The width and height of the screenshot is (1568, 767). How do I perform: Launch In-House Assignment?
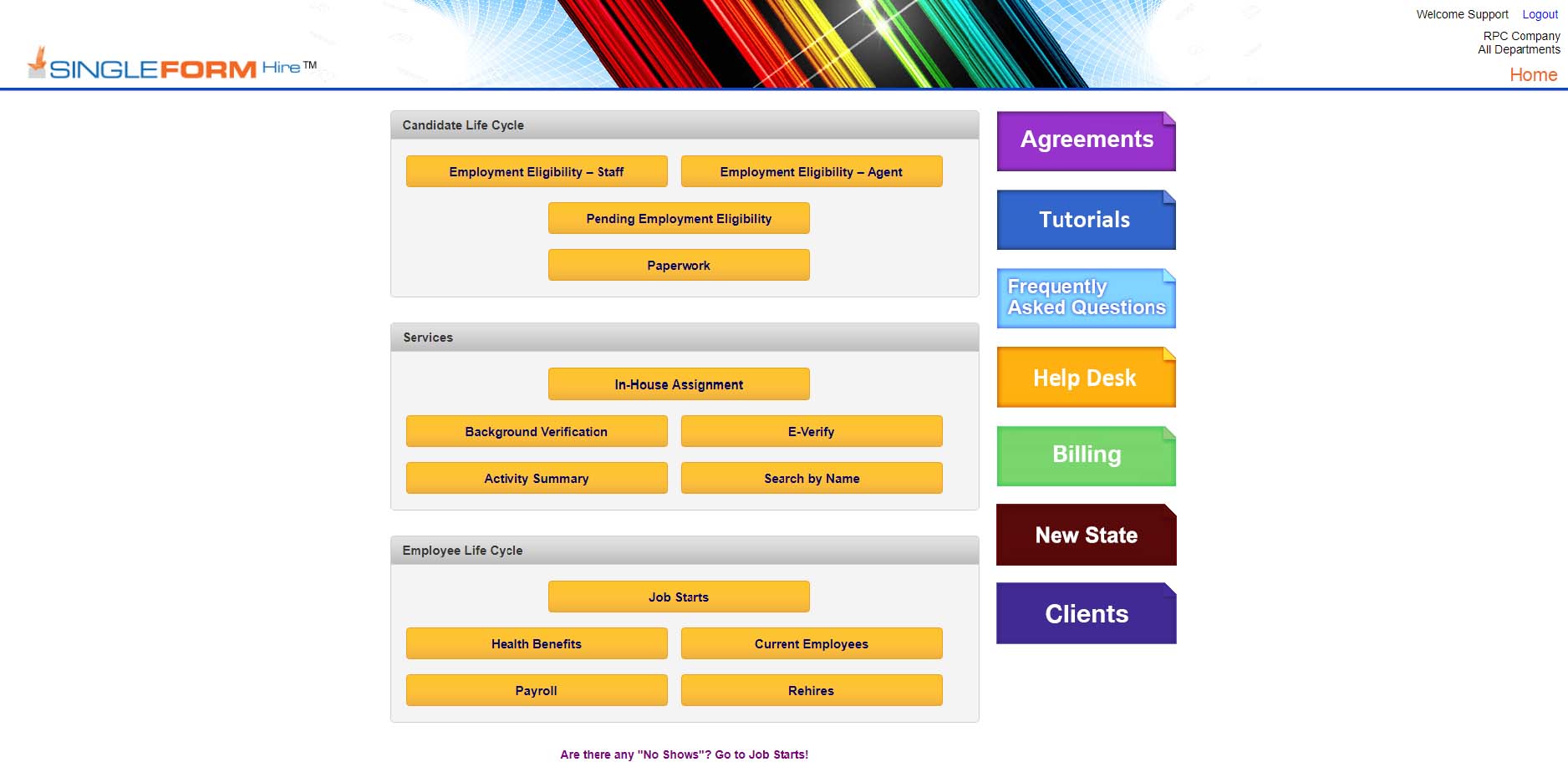[679, 384]
